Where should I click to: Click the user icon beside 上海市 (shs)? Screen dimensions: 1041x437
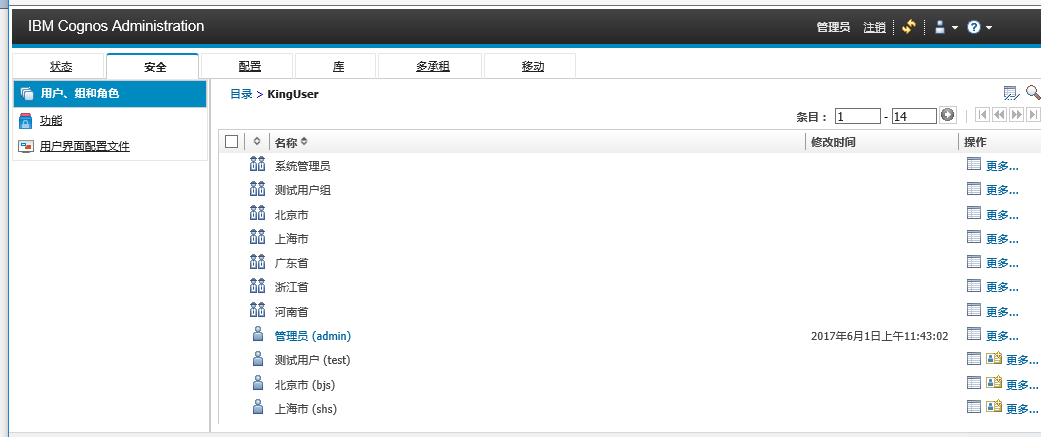[258, 407]
